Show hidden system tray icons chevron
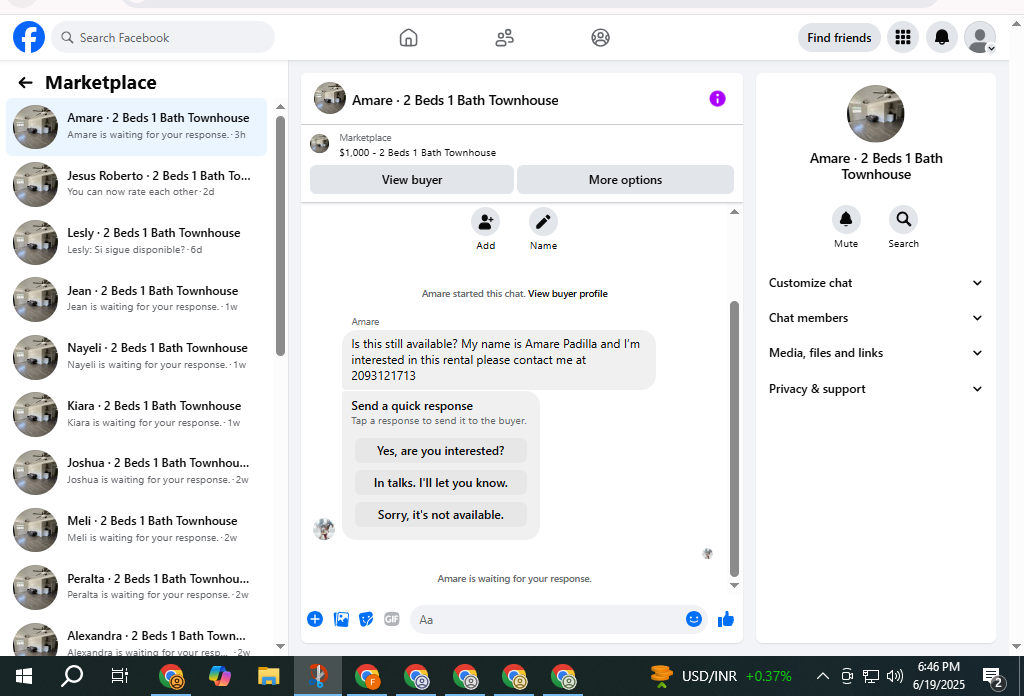 point(823,676)
